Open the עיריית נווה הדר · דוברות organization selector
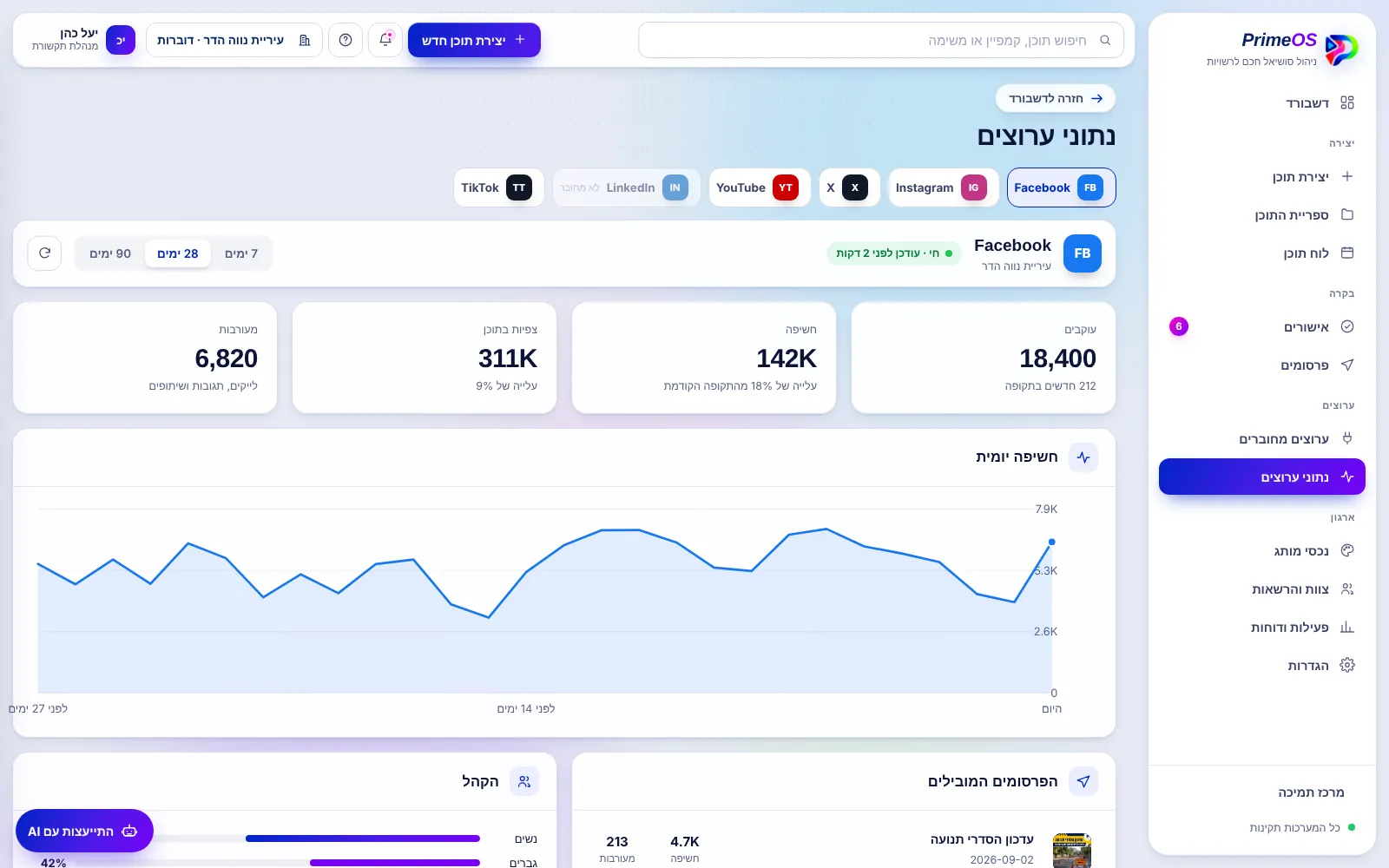 [x=234, y=40]
